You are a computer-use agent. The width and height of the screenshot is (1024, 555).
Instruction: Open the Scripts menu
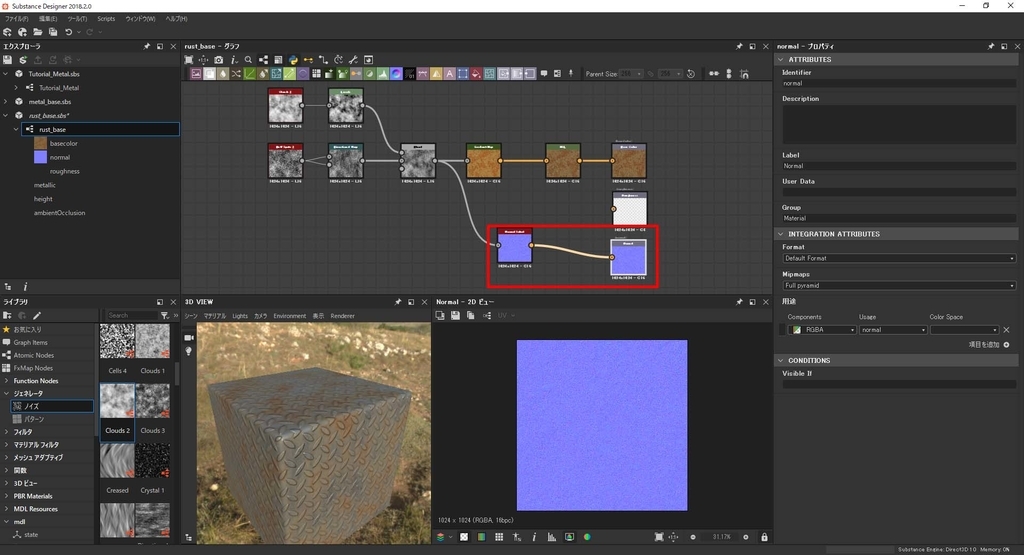(x=105, y=19)
